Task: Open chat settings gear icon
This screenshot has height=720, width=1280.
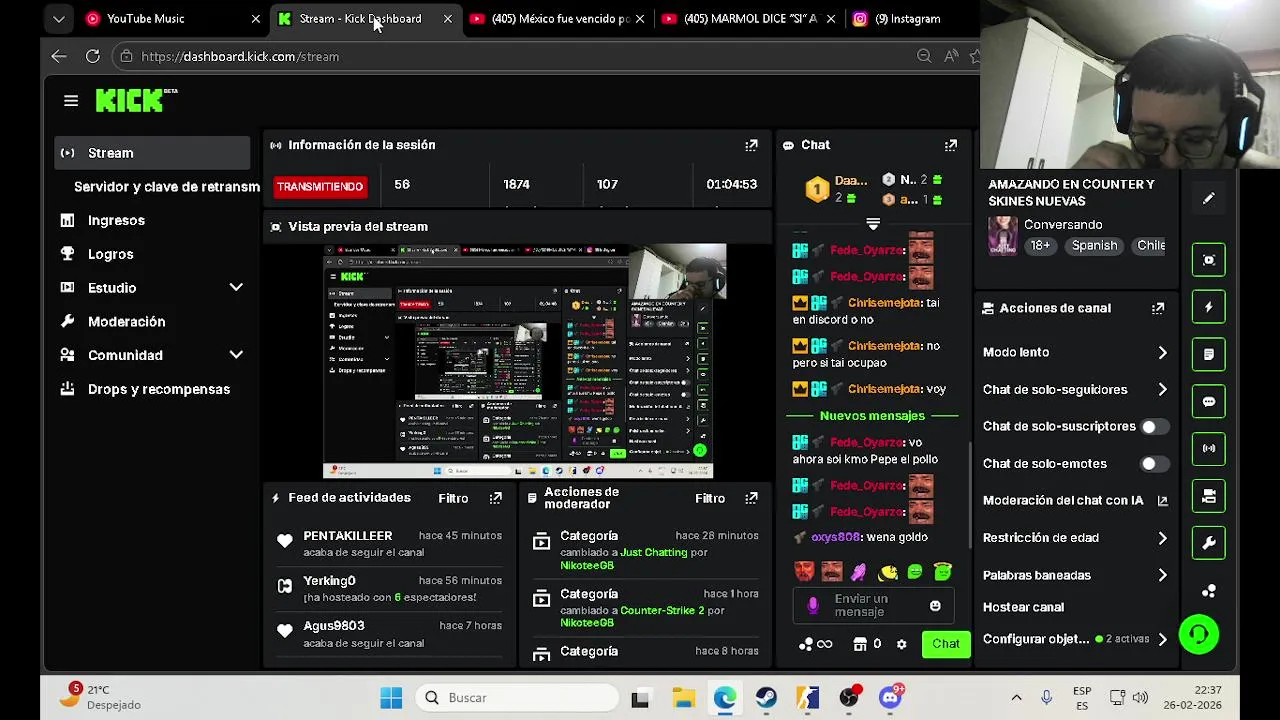Action: [x=901, y=644]
